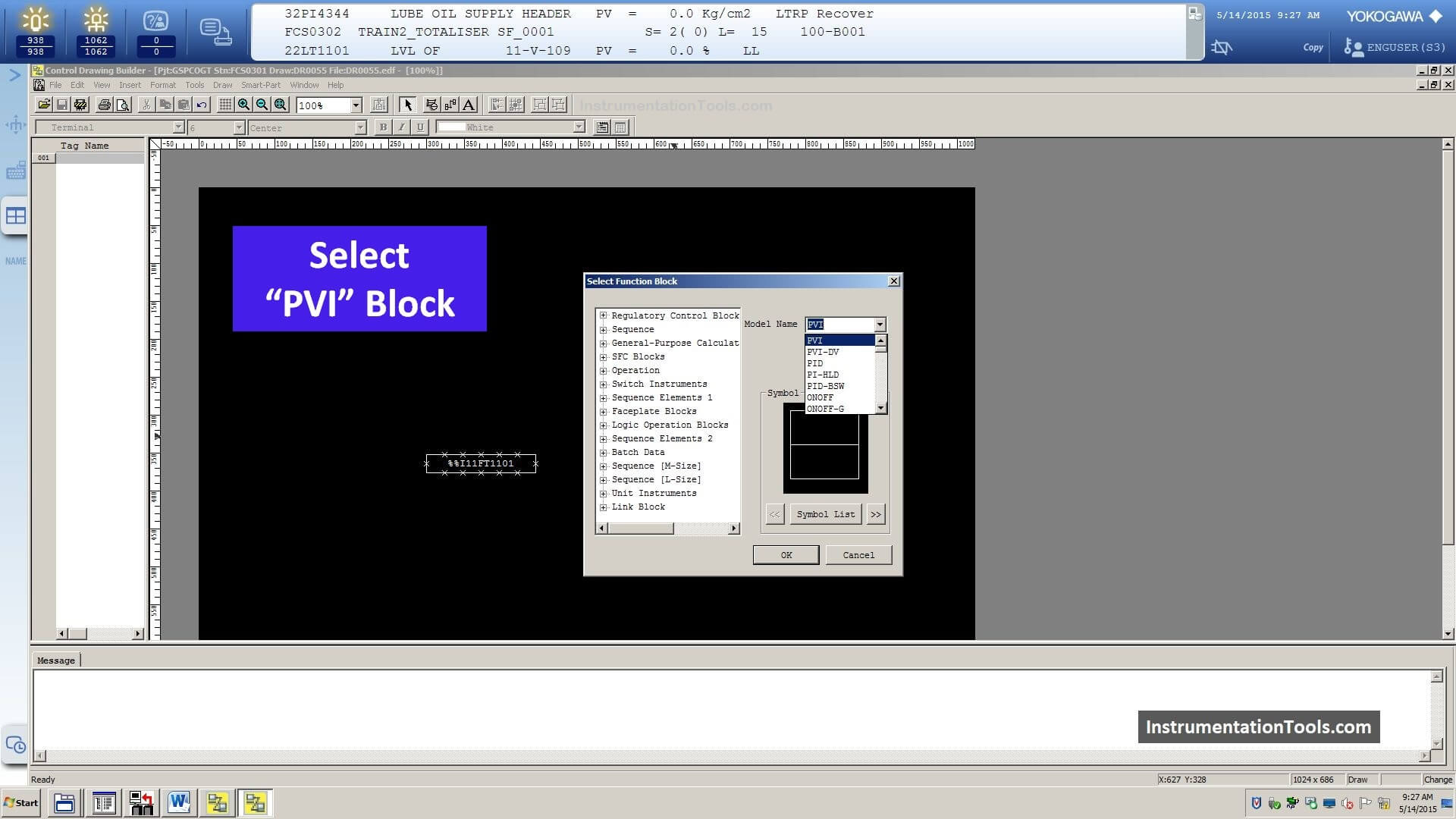
Task: Click the Message tab
Action: (56, 661)
